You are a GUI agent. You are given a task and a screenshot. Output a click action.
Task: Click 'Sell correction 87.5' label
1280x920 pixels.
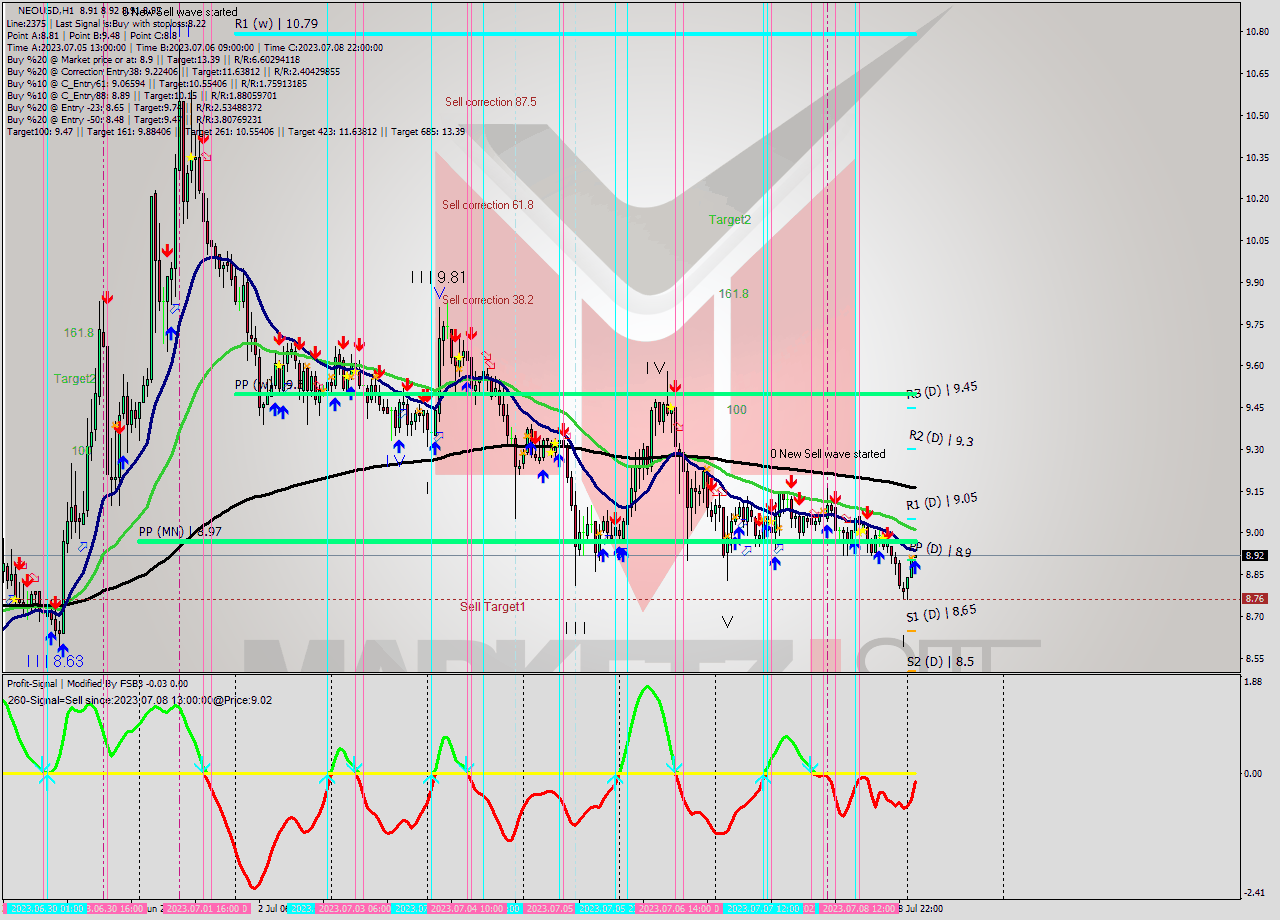[490, 102]
